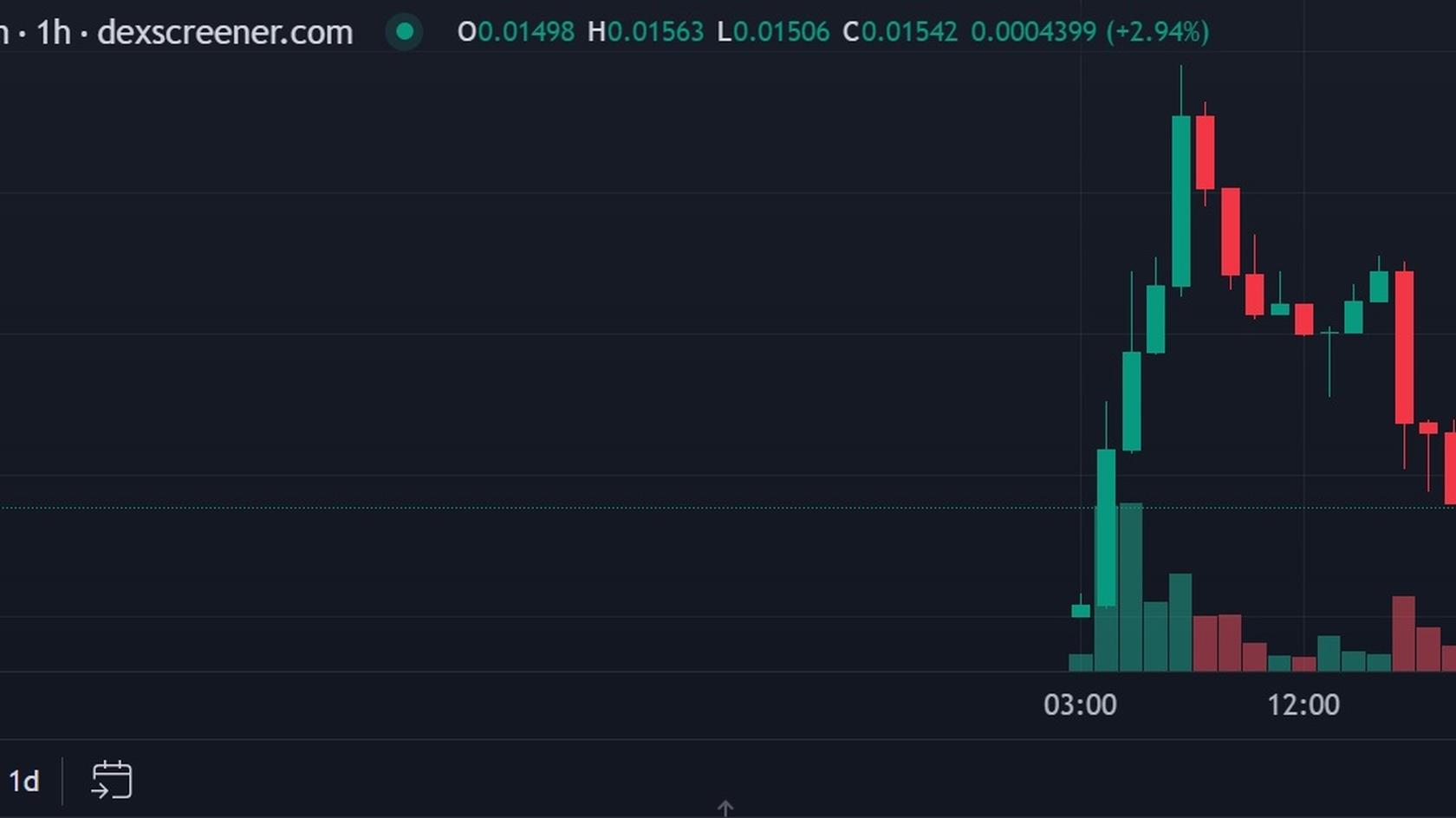
Task: Click the tallest green candlestick at the peak
Action: click(1180, 201)
